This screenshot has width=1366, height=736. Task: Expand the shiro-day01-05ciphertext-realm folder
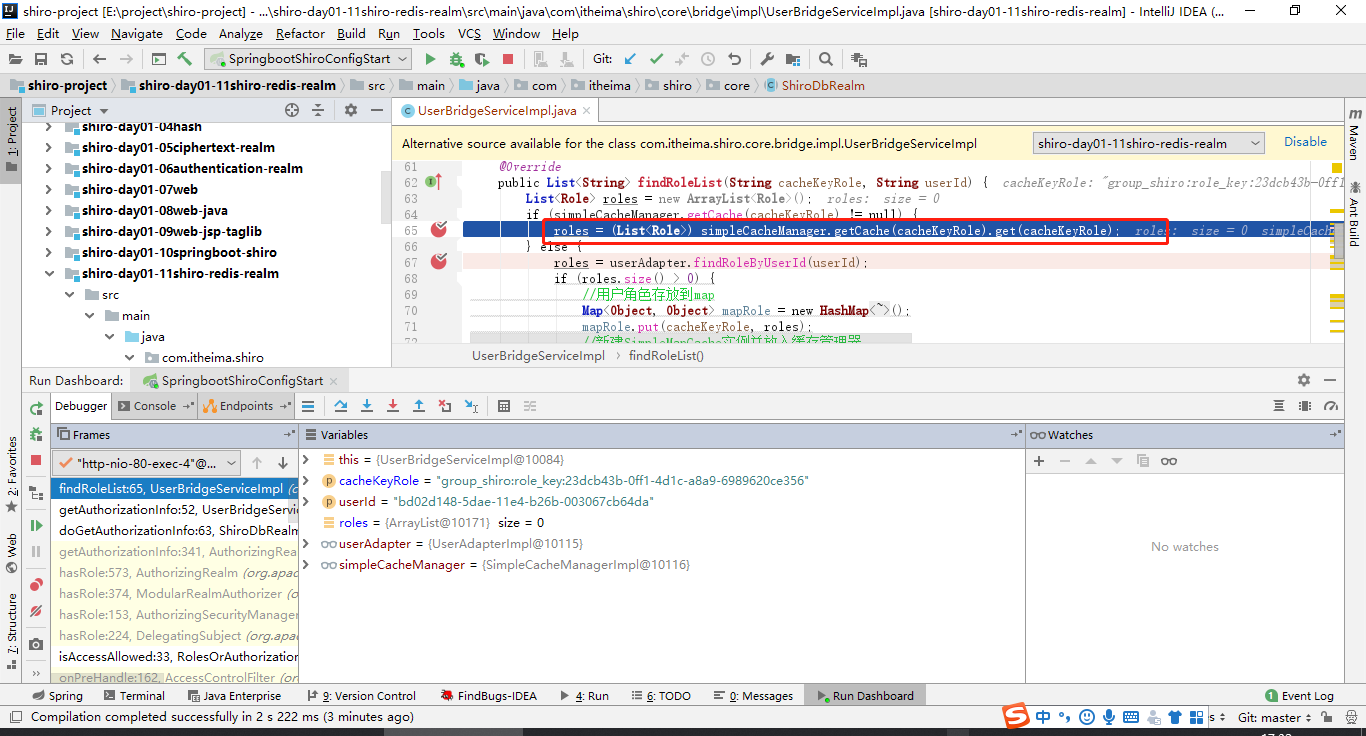tap(48, 147)
